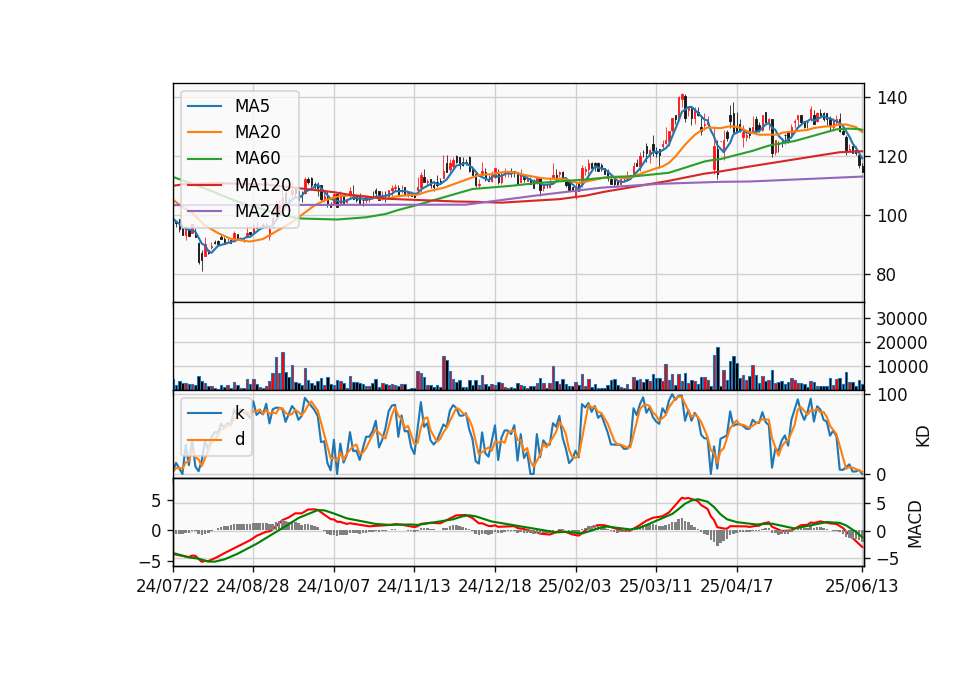This screenshot has width=960, height=690.
Task: Click the 20000 volume axis label
Action: point(902,343)
